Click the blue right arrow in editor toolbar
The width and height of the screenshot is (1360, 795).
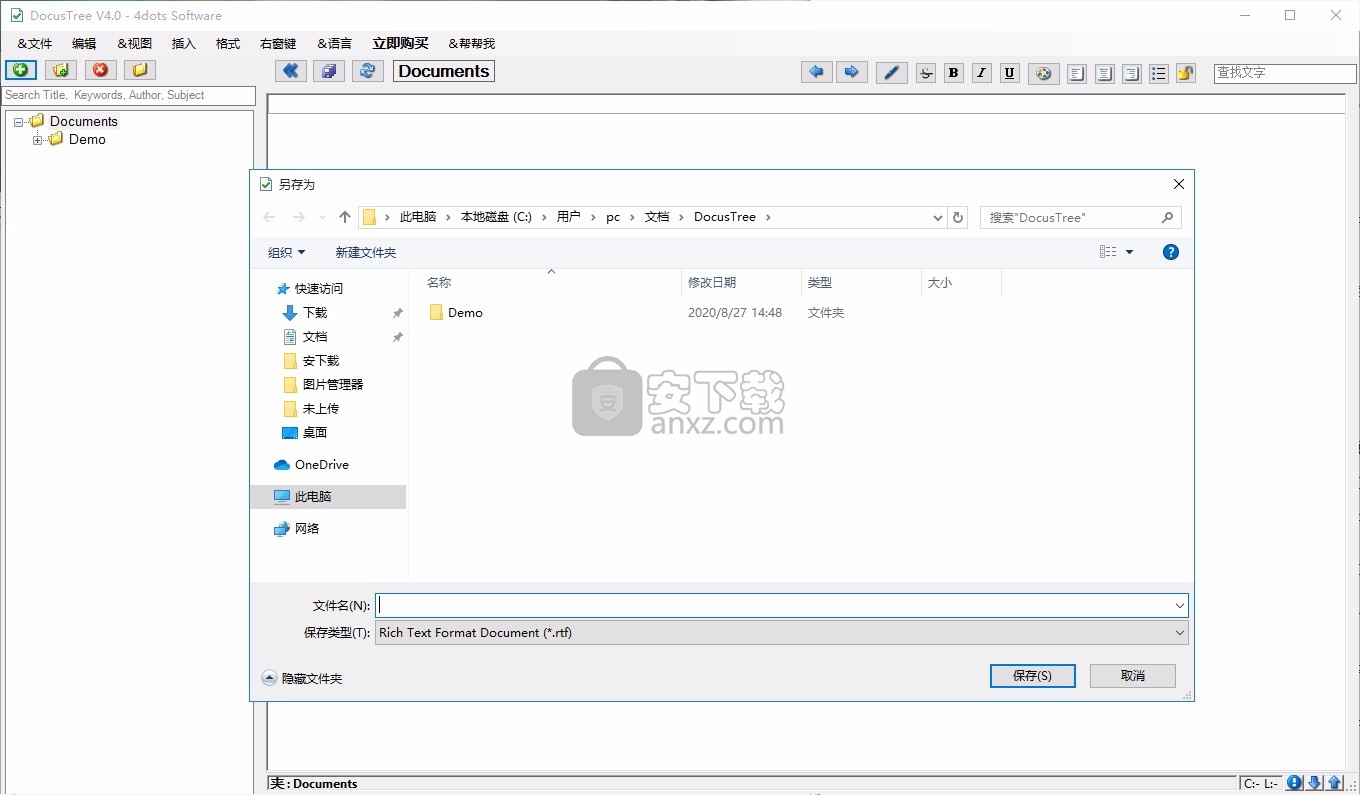coord(852,72)
